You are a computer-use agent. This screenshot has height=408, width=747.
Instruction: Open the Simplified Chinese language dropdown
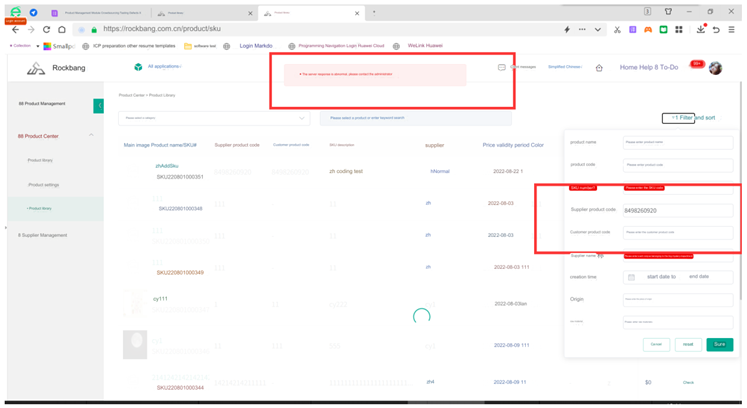pyautogui.click(x=565, y=67)
